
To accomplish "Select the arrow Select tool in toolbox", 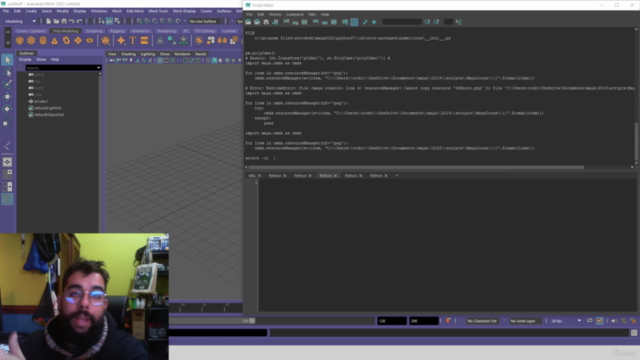I will 7,60.
